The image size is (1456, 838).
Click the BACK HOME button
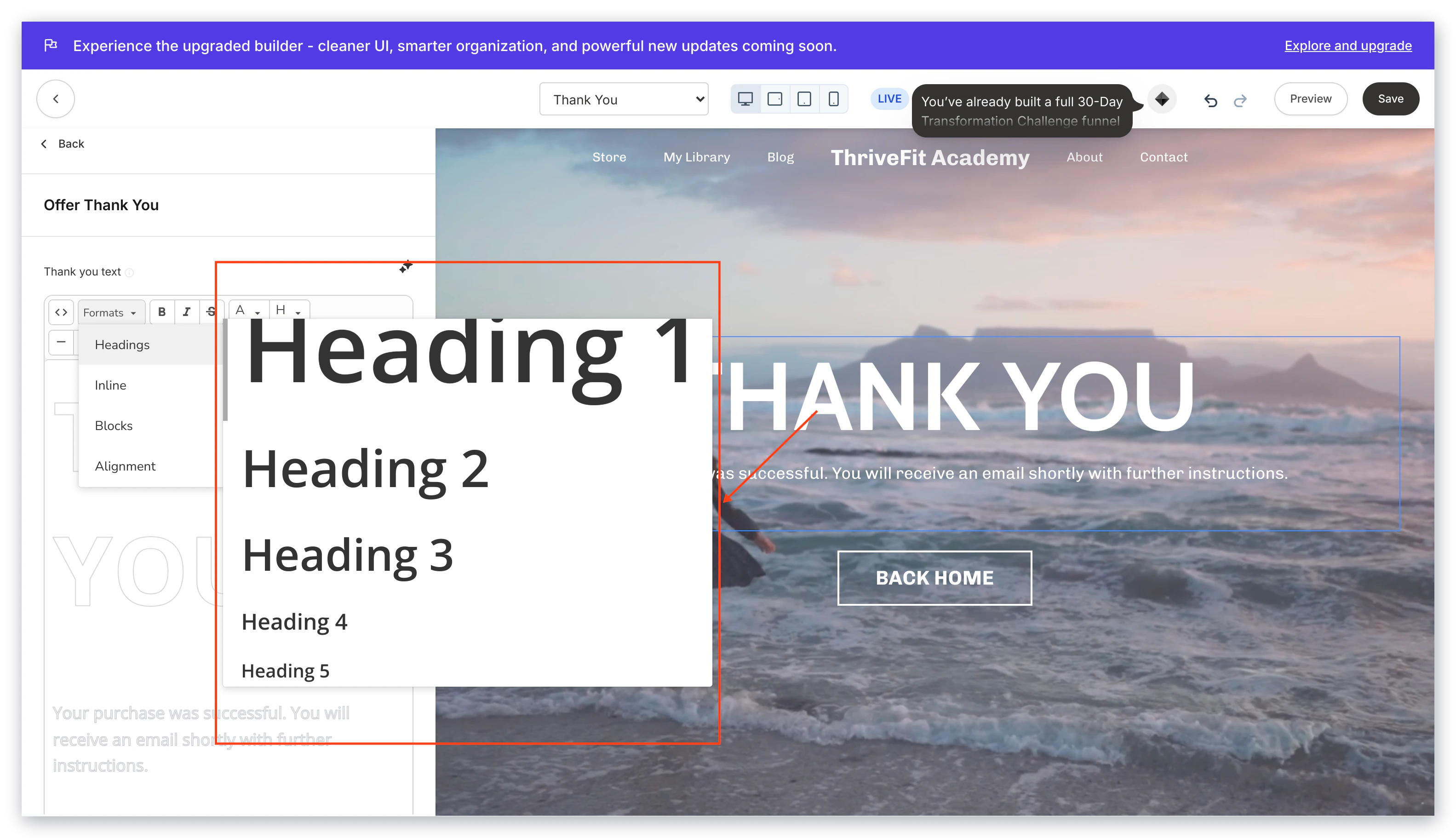[934, 577]
